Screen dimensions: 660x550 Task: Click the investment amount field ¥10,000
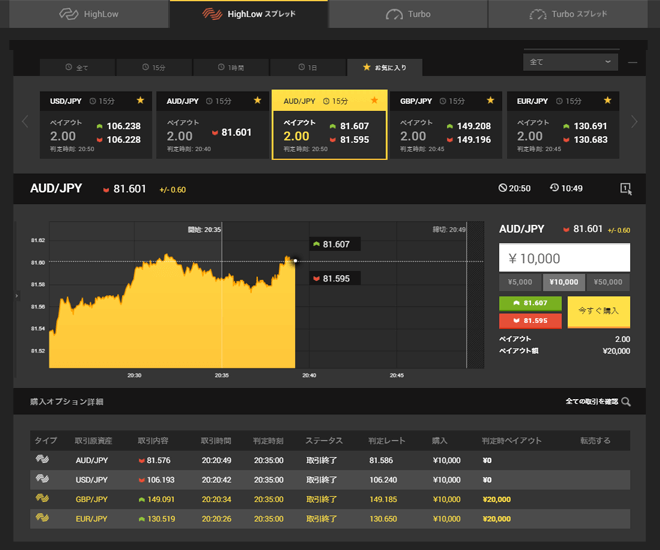point(564,258)
